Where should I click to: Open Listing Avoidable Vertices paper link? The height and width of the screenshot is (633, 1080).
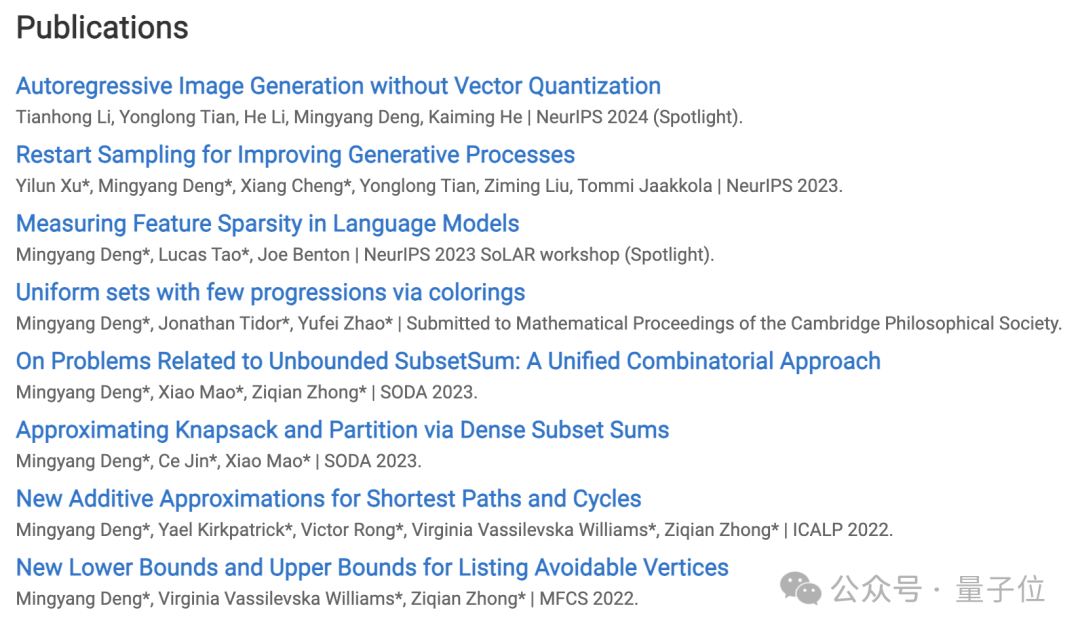tap(372, 568)
